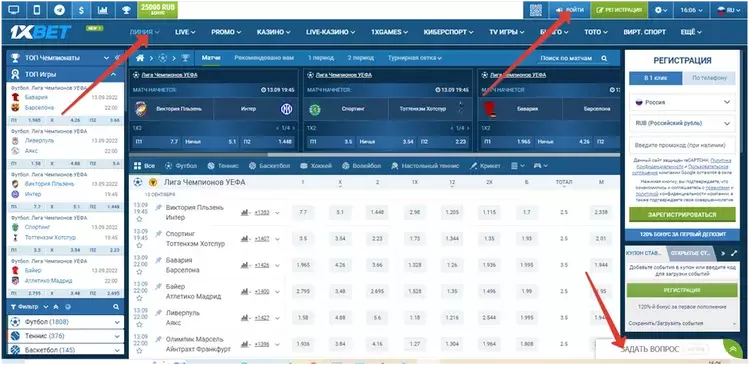Claim the 25000 RUB bonus banner
The image size is (750, 365).
(158, 10)
